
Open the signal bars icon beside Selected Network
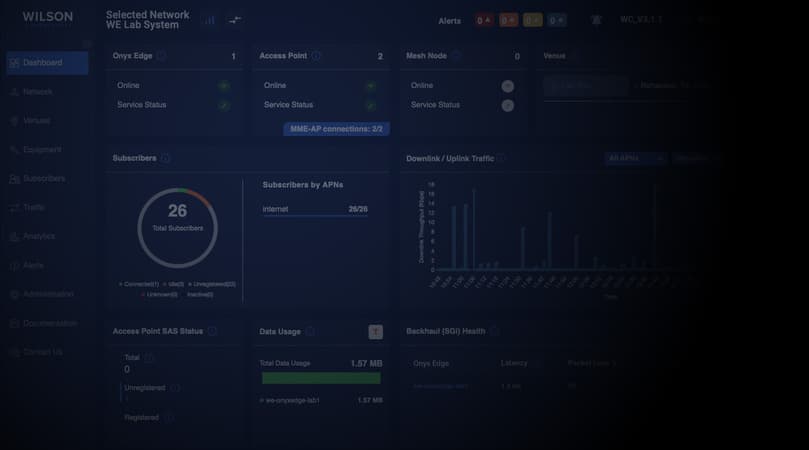pos(209,20)
